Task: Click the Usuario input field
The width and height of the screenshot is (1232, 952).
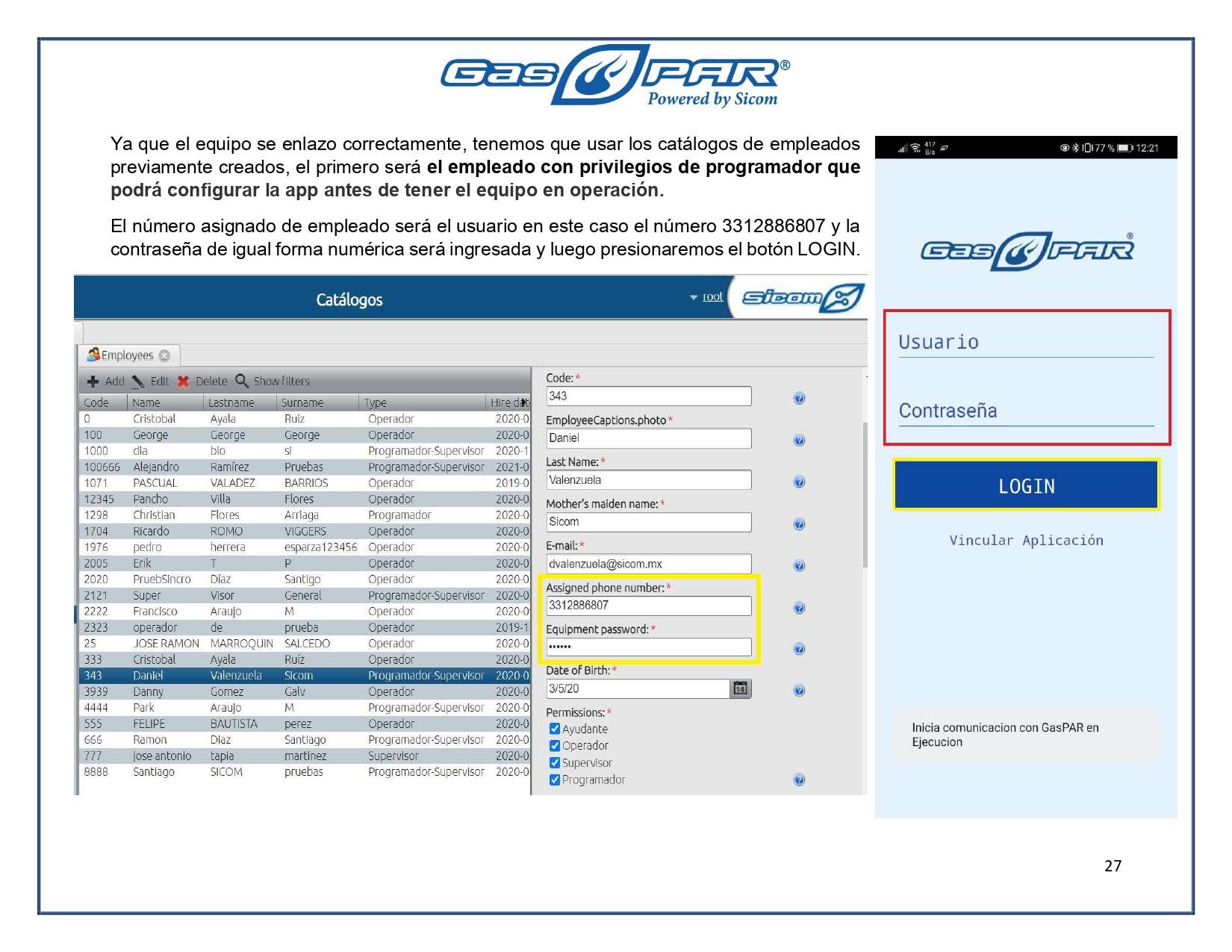Action: 1026,343
